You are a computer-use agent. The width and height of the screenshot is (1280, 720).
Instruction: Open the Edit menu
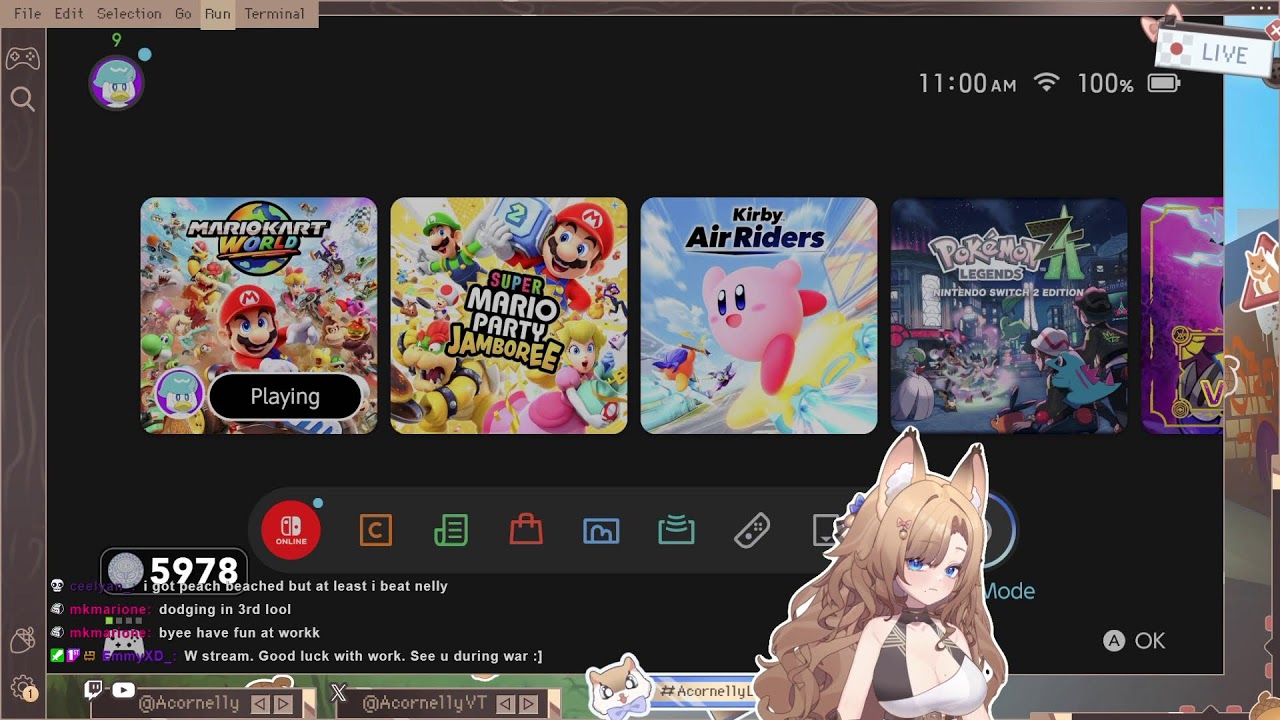click(69, 14)
